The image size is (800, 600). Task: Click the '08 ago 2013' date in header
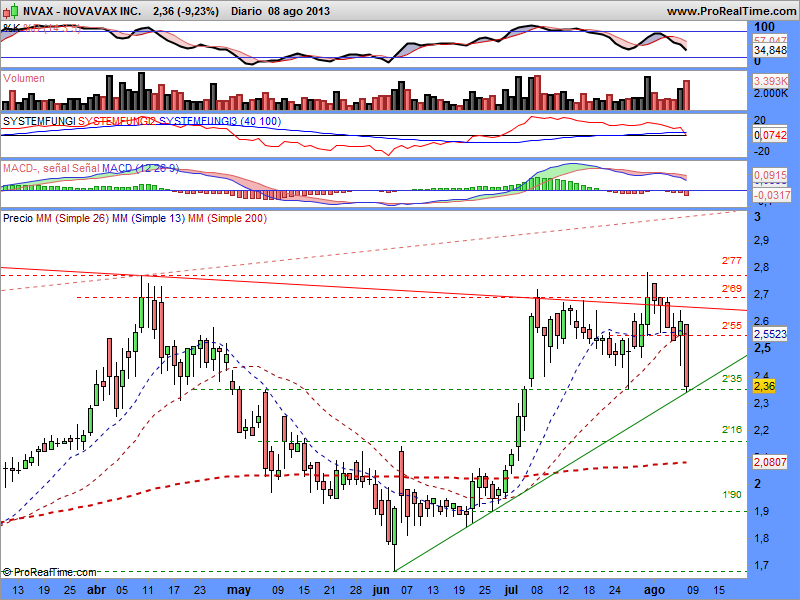tap(299, 11)
